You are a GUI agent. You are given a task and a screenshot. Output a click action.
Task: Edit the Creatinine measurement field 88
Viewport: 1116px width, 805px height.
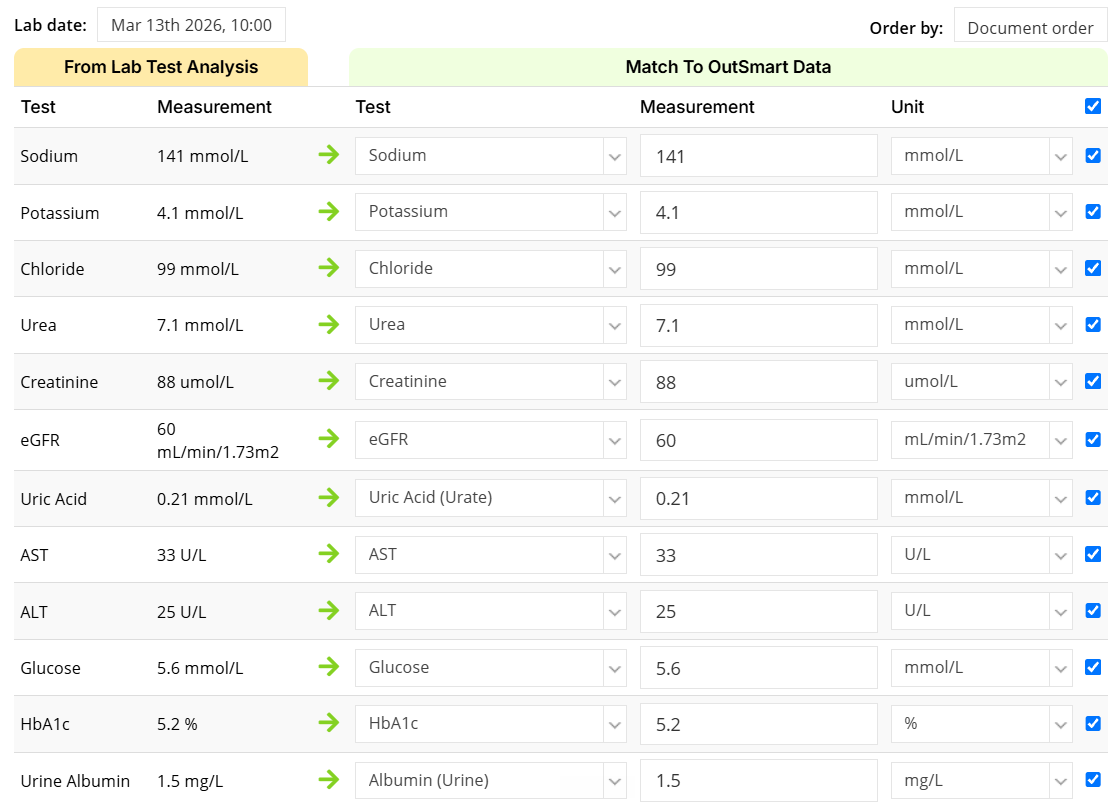(x=759, y=382)
